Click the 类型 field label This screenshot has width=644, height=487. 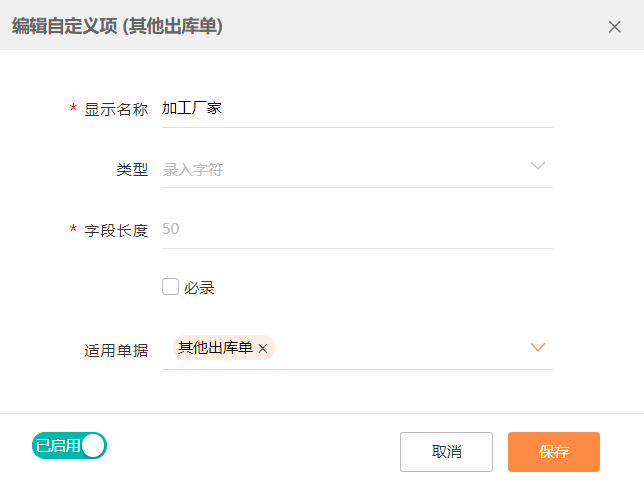pos(132,170)
